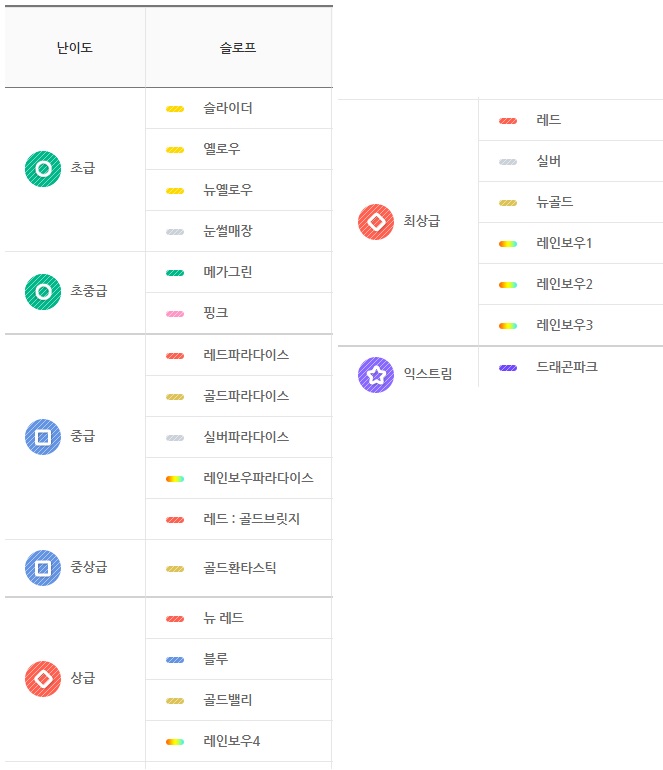Screen dimensions: 663x770
Task: Click the 슬로프 column header
Action: (238, 47)
